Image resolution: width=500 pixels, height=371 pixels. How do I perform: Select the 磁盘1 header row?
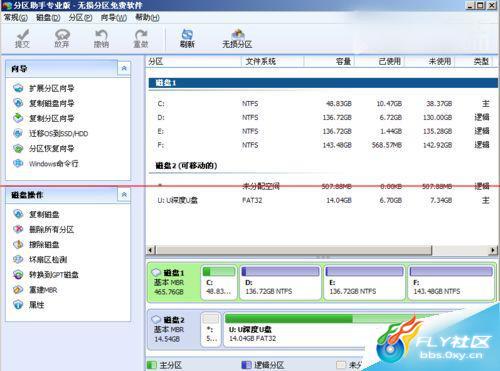point(323,83)
